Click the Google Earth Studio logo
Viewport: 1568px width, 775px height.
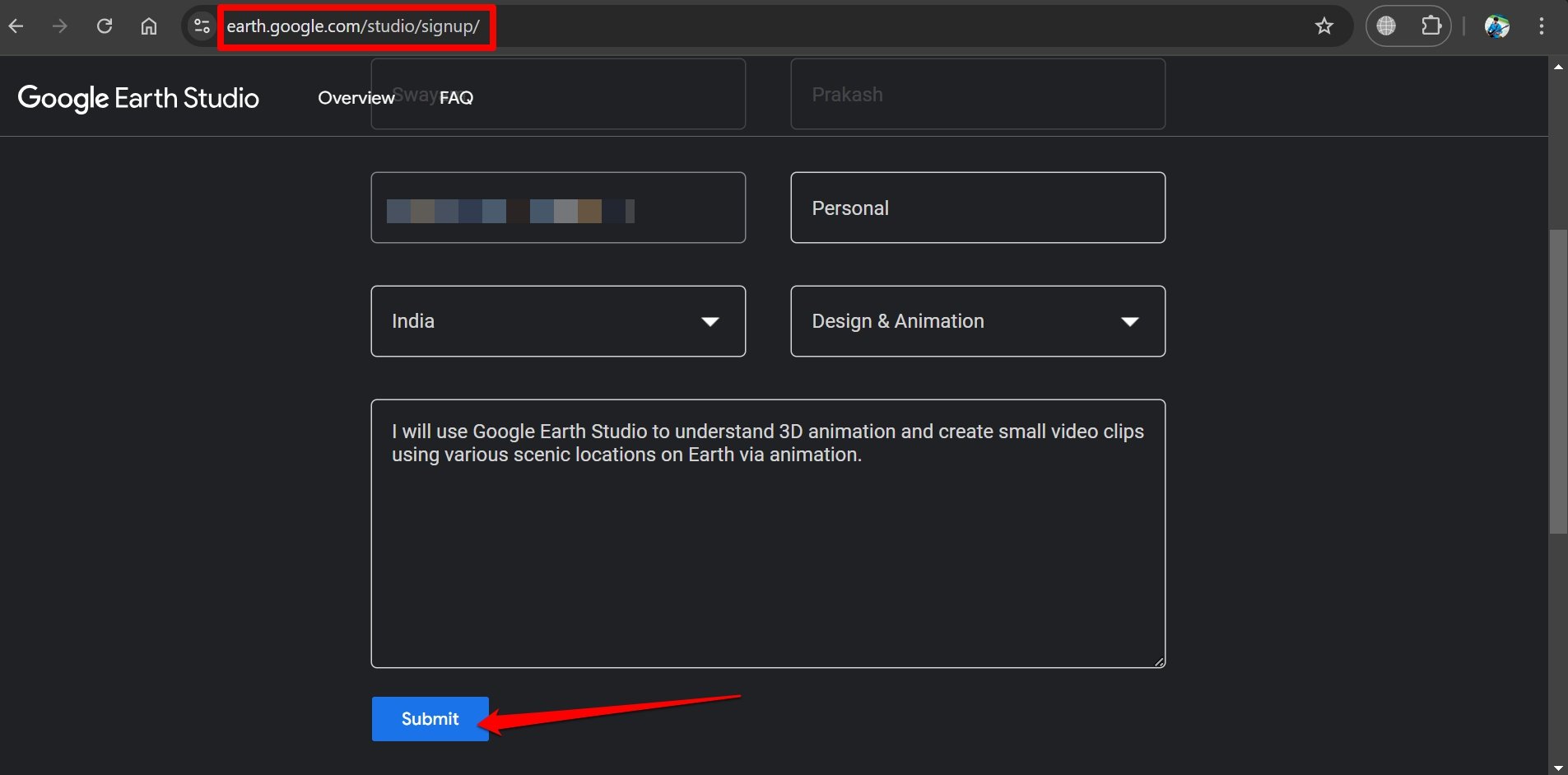click(x=138, y=98)
